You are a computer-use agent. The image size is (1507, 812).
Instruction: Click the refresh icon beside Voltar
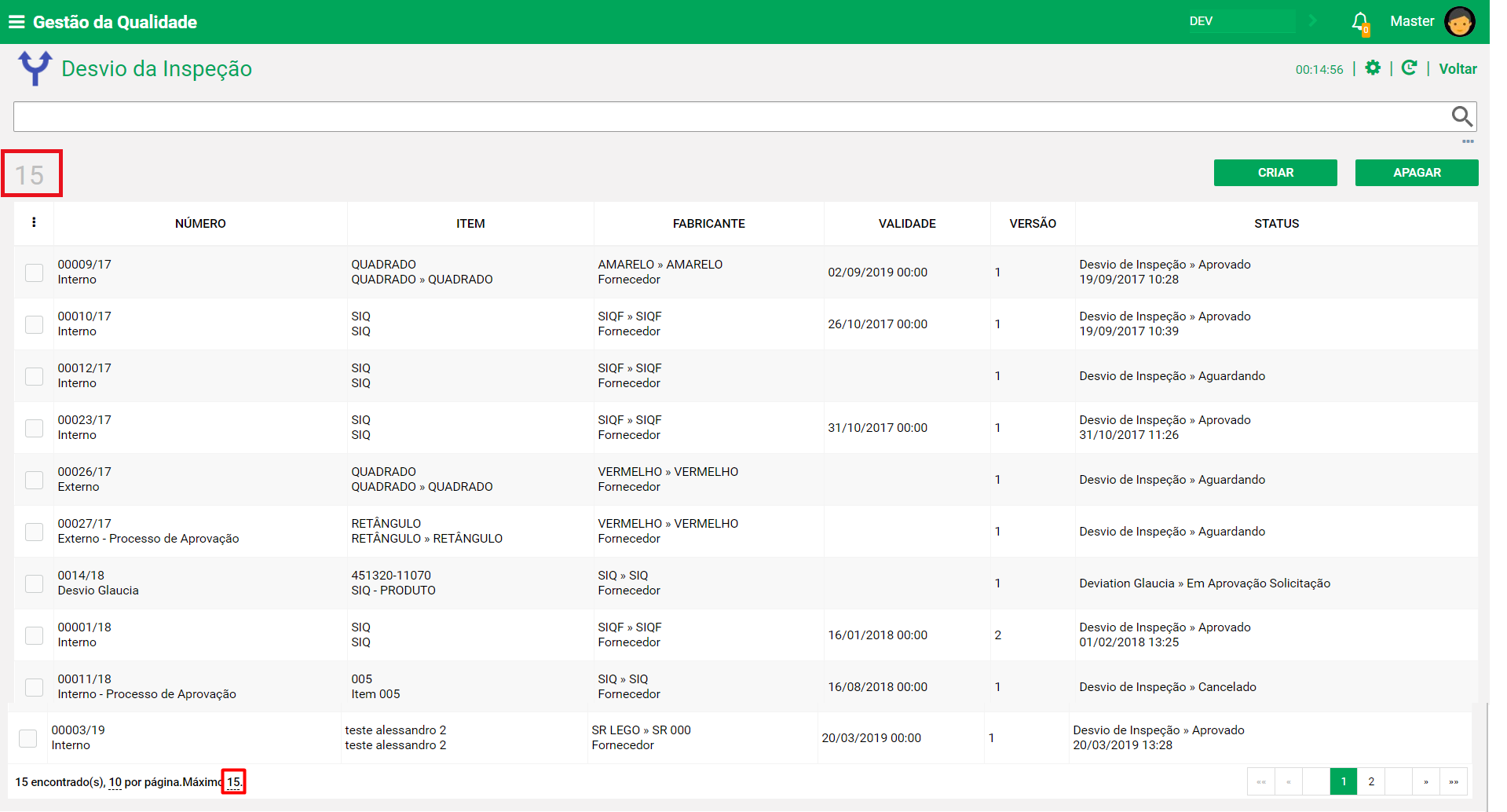coord(1410,68)
